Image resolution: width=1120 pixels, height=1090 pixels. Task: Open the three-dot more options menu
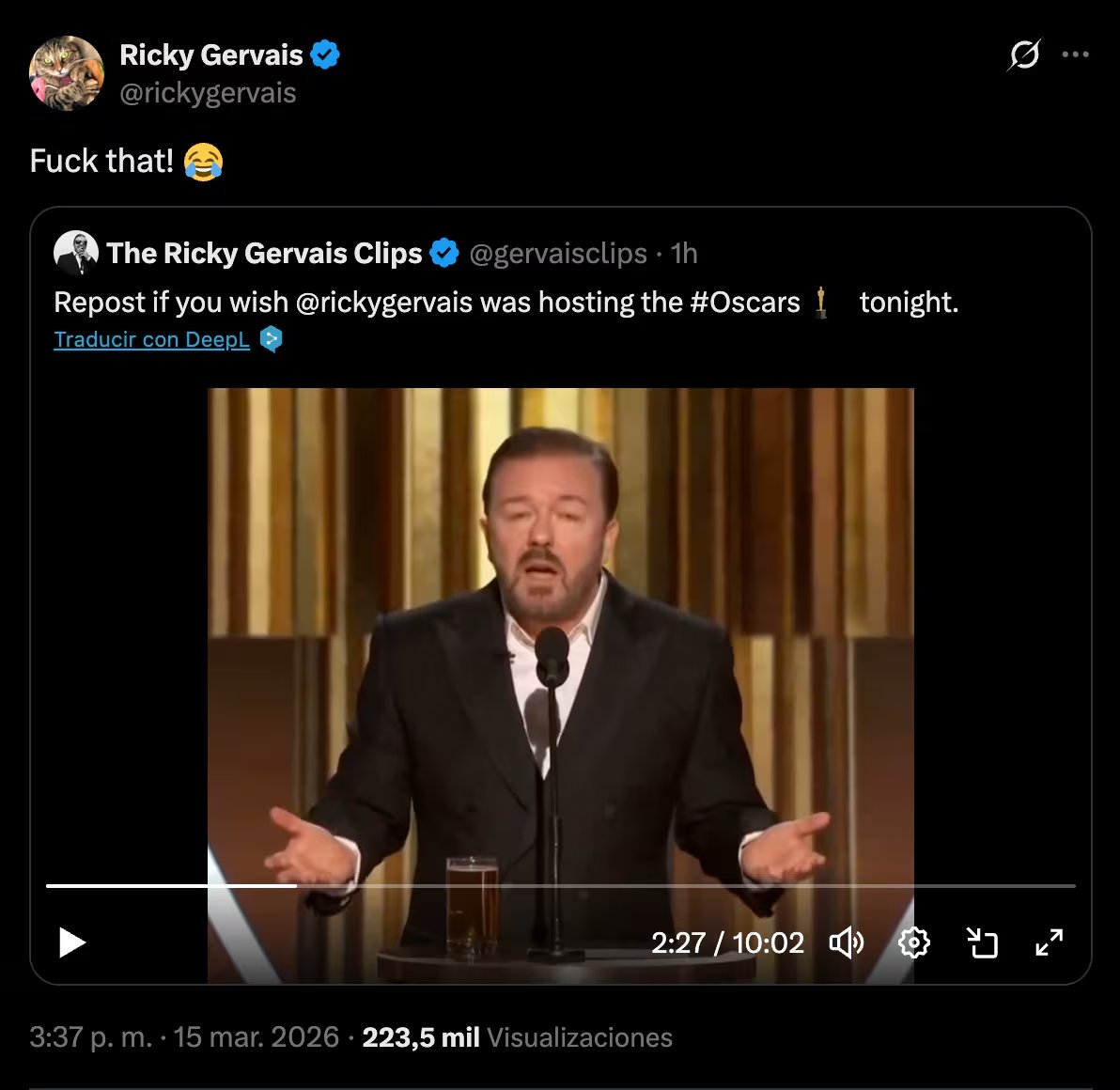[1075, 55]
